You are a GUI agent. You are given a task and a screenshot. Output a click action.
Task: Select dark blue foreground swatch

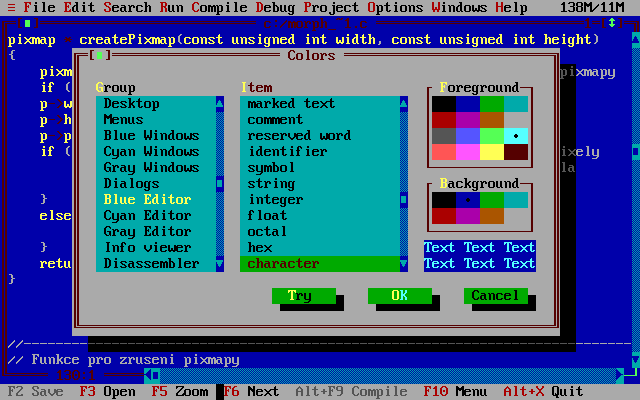tap(468, 104)
